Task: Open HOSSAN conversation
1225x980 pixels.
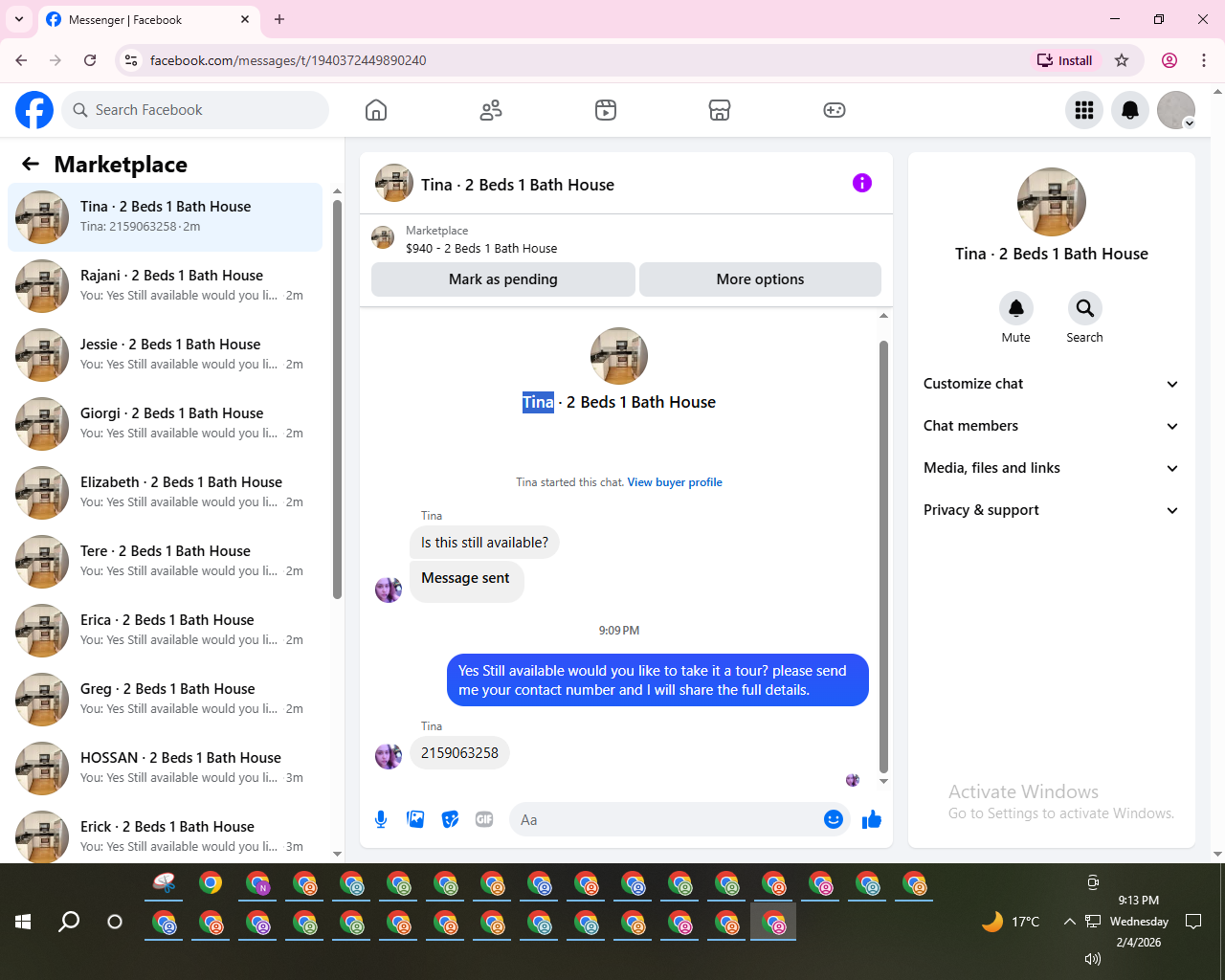Action: pos(166,768)
